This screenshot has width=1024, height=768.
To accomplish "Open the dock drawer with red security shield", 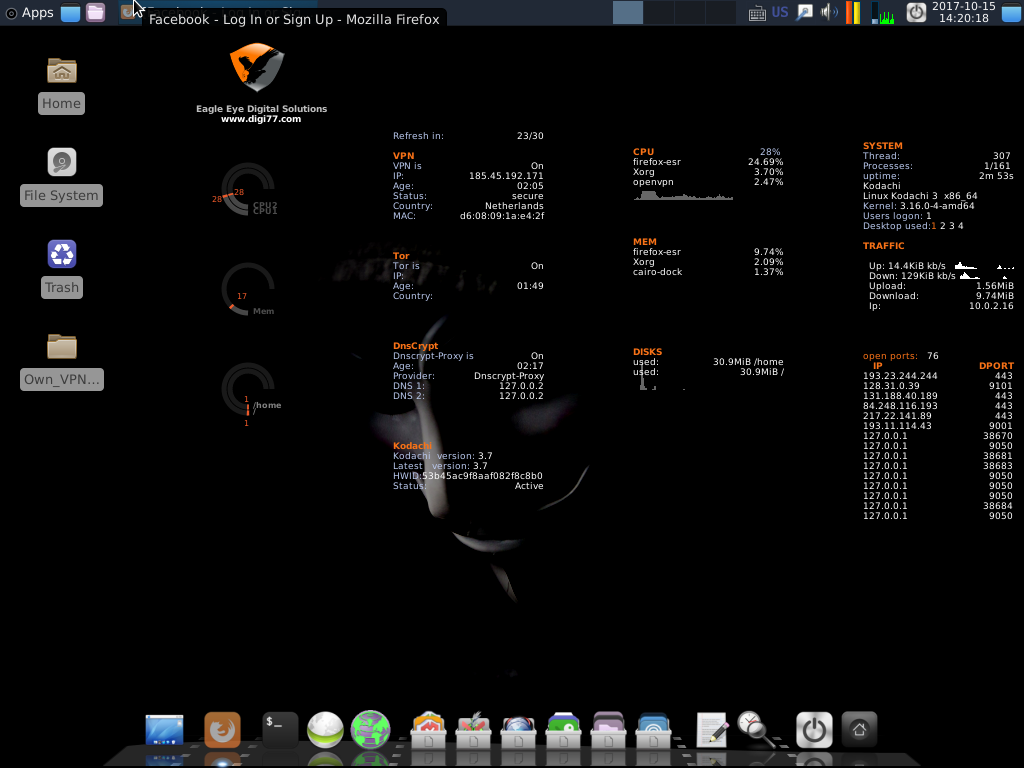I will coord(428,730).
